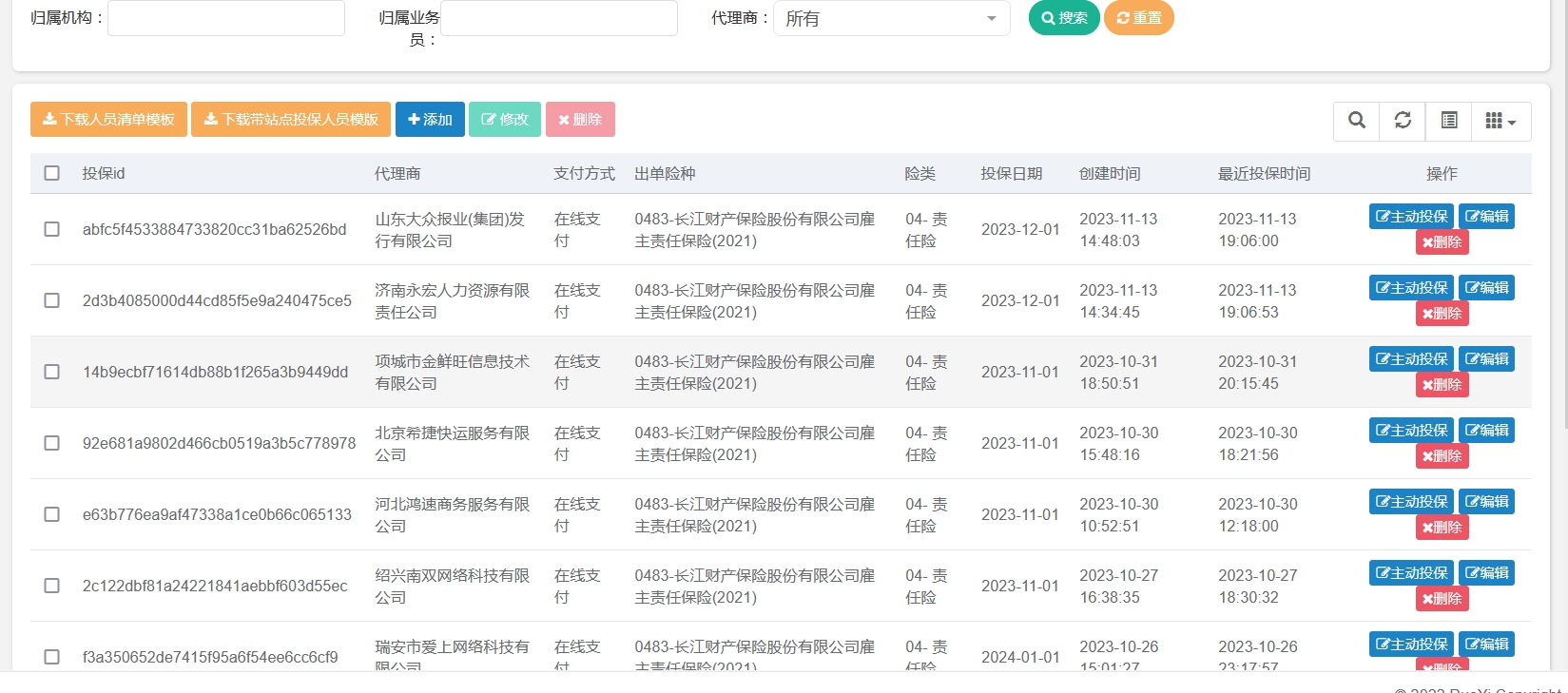Click the orange 重置 button

point(1139,18)
